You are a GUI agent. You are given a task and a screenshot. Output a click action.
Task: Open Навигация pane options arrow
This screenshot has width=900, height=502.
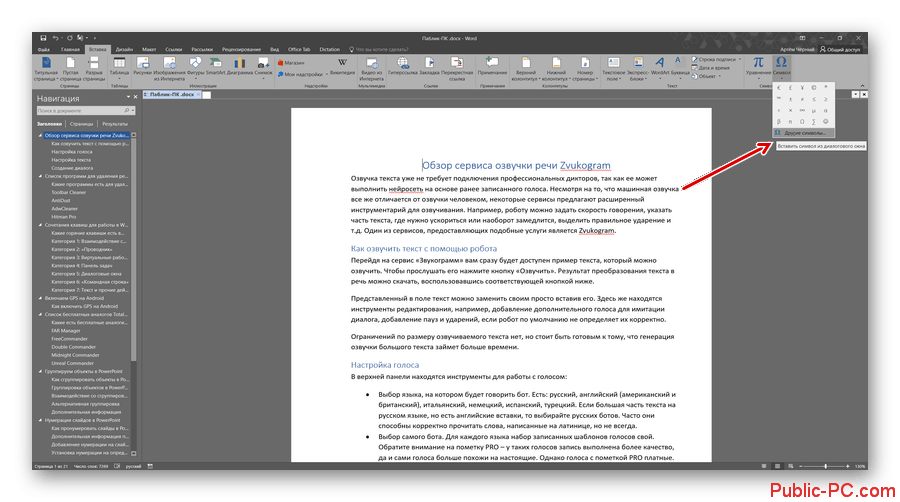pos(127,98)
